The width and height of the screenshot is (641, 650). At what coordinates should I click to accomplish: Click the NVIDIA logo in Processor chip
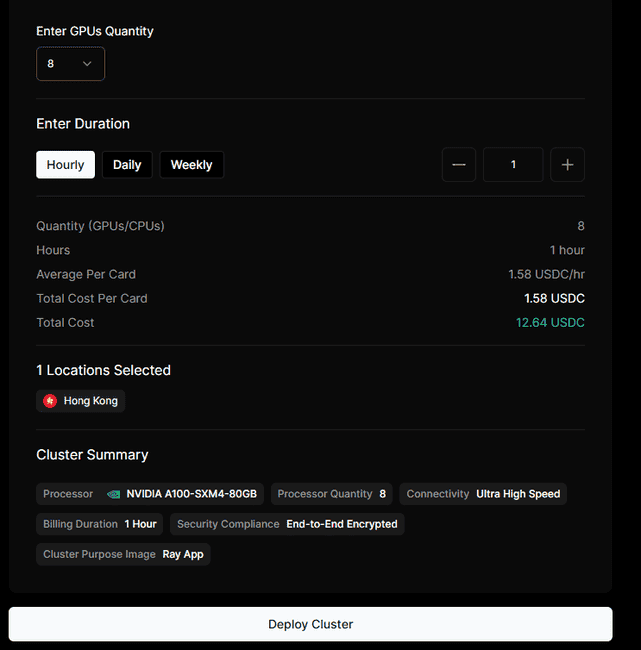point(114,494)
